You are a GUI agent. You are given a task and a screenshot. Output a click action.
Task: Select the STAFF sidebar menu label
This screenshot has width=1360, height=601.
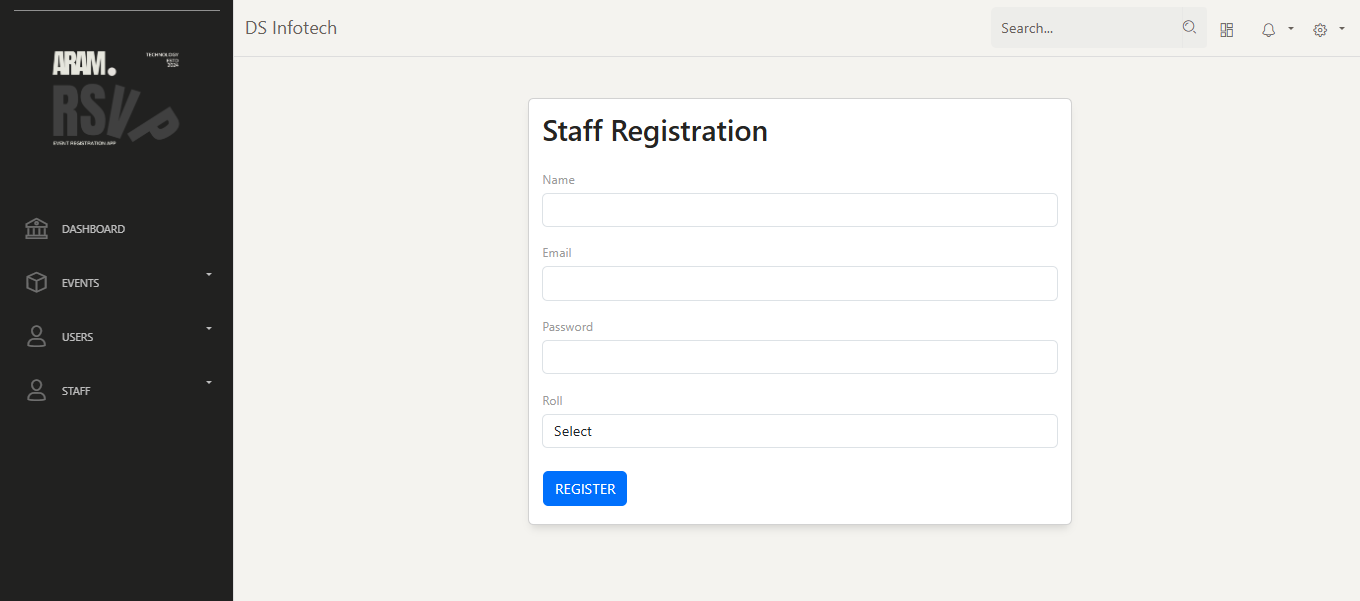76,391
